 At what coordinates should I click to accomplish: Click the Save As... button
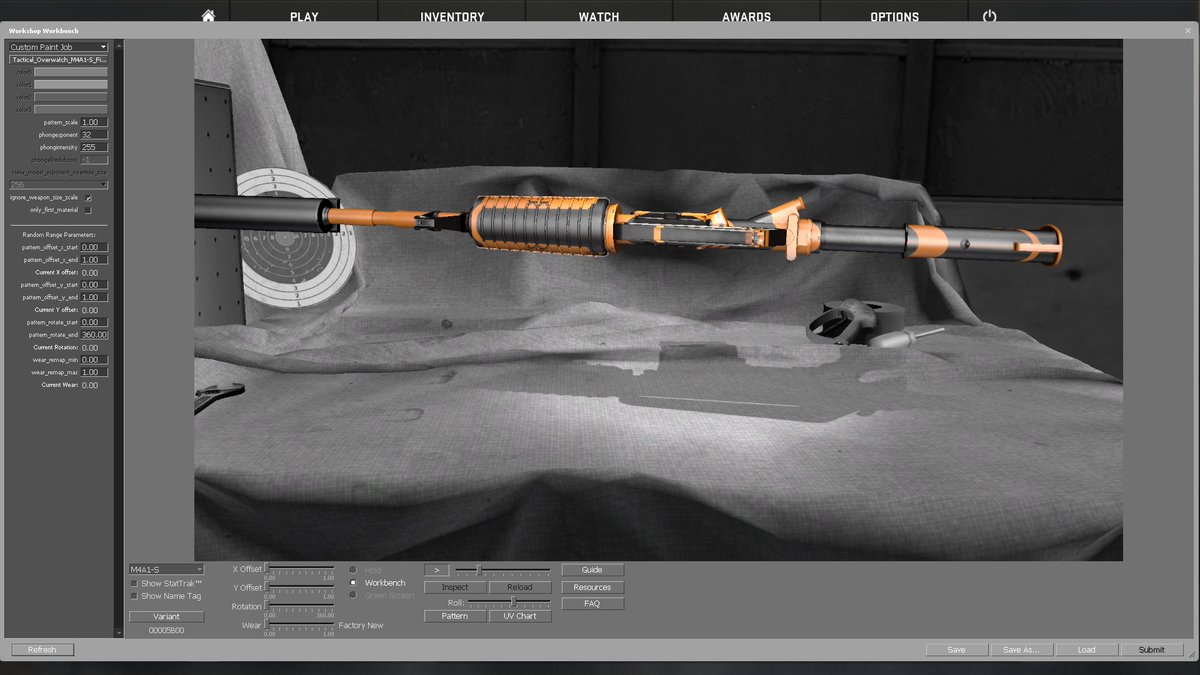1021,650
